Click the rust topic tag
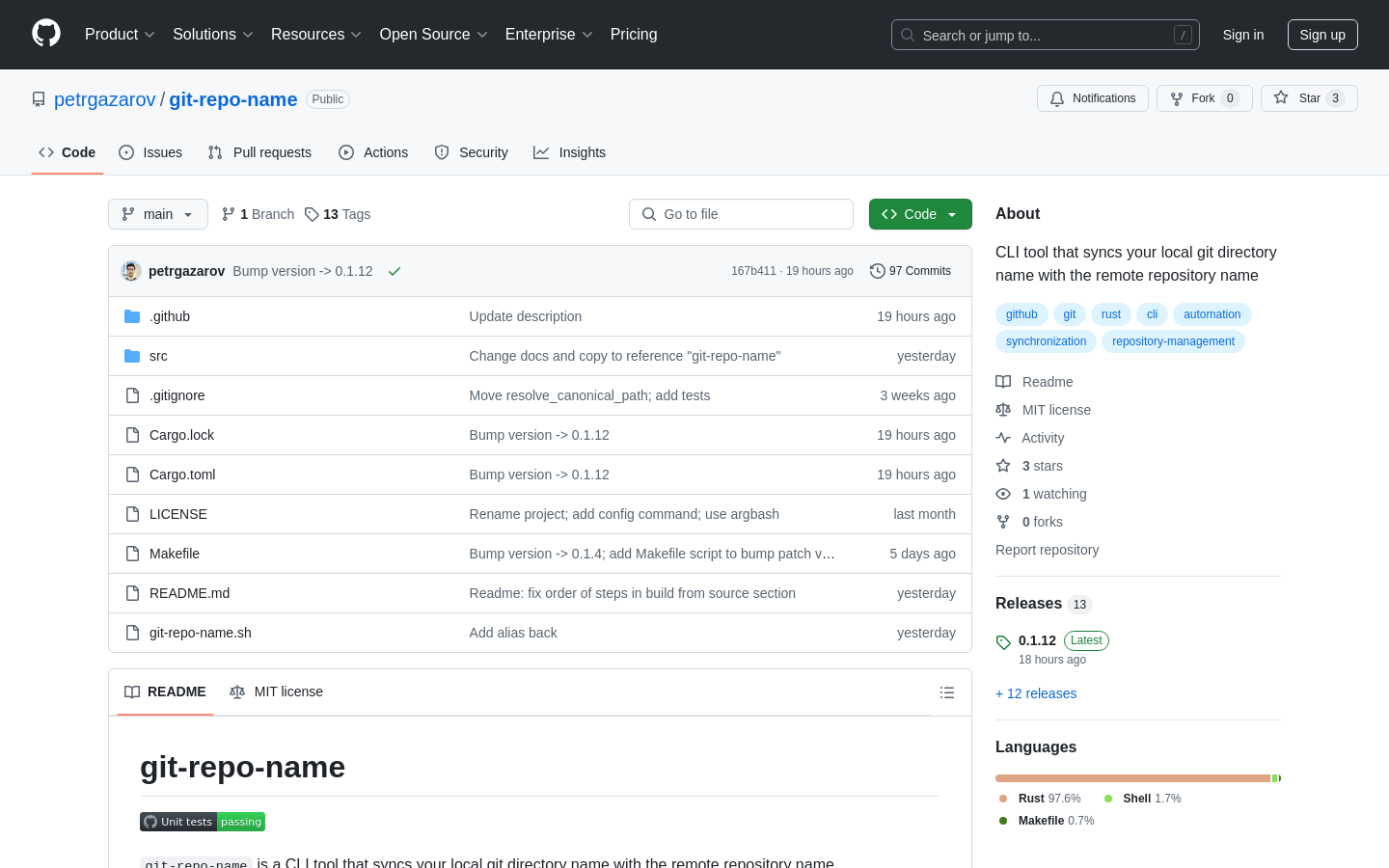1389x868 pixels. [x=1111, y=314]
